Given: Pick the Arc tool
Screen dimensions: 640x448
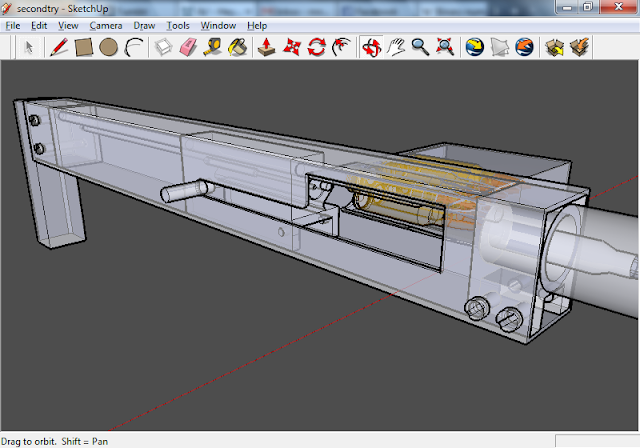Looking at the screenshot, I should click(x=134, y=47).
